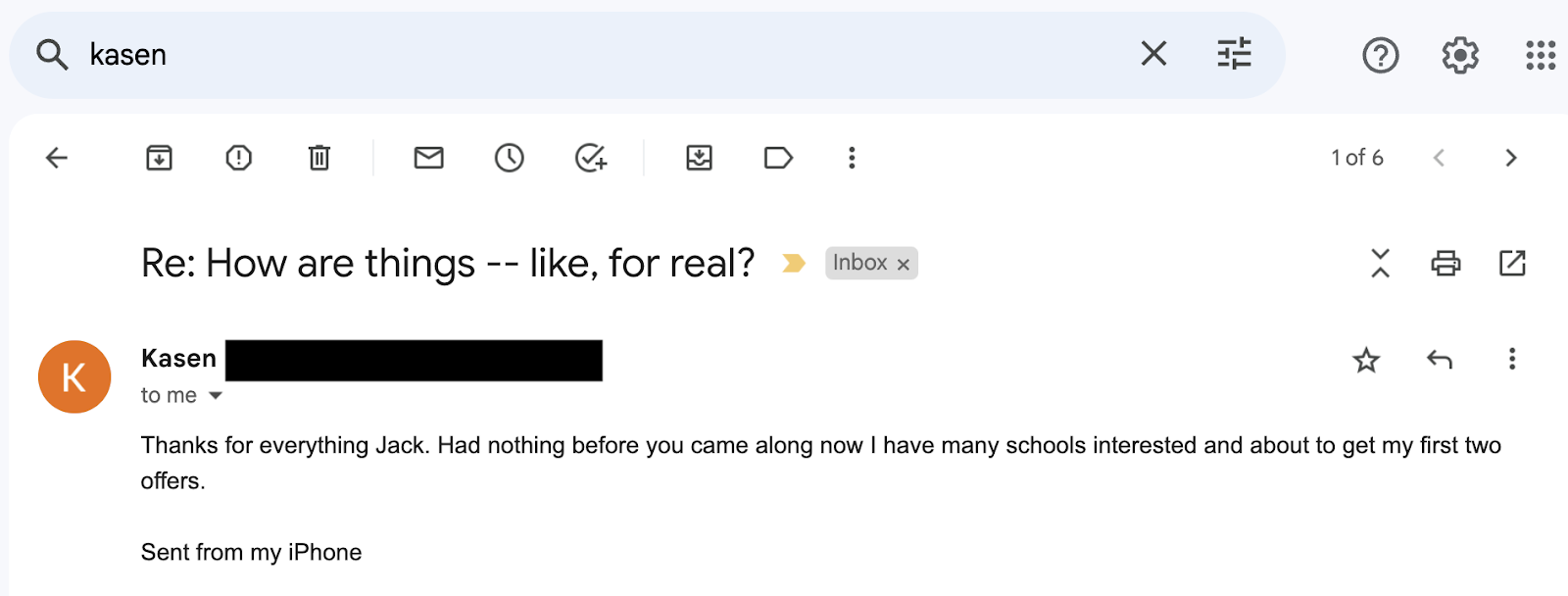The image size is (1568, 596).
Task: Delete the email with trash icon
Action: pos(318,158)
